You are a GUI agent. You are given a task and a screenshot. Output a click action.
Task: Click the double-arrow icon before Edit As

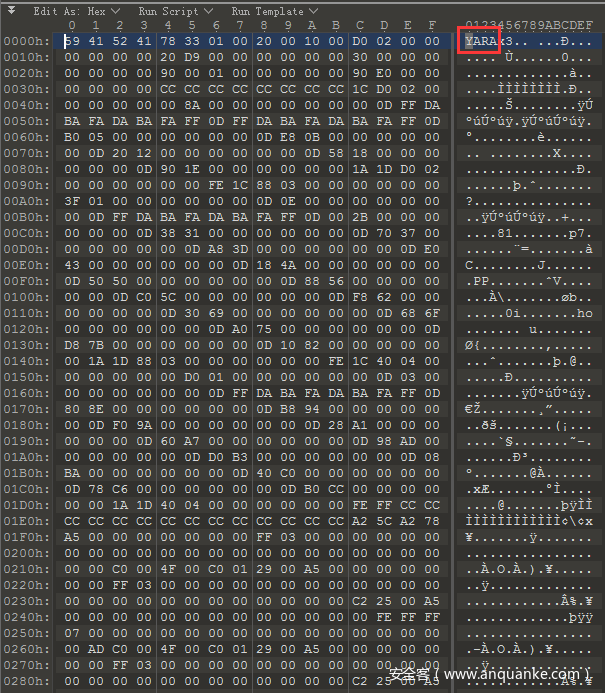pyautogui.click(x=11, y=10)
